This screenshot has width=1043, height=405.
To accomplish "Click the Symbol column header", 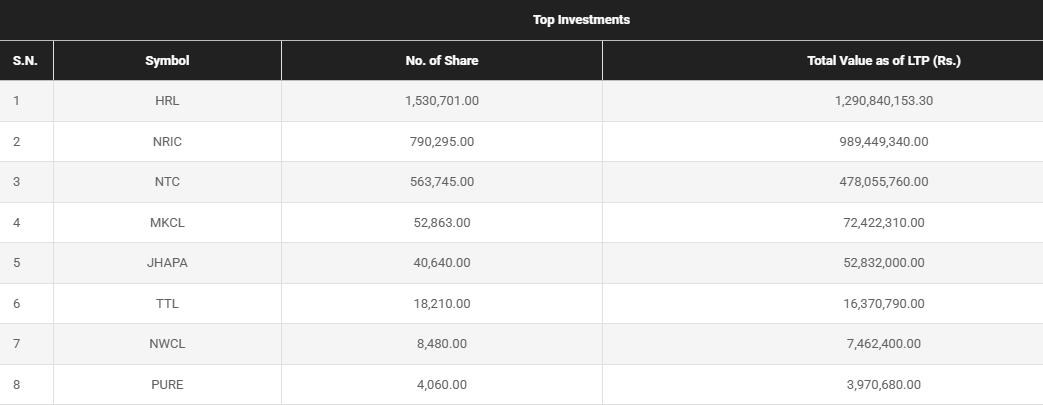I will pyautogui.click(x=167, y=61).
